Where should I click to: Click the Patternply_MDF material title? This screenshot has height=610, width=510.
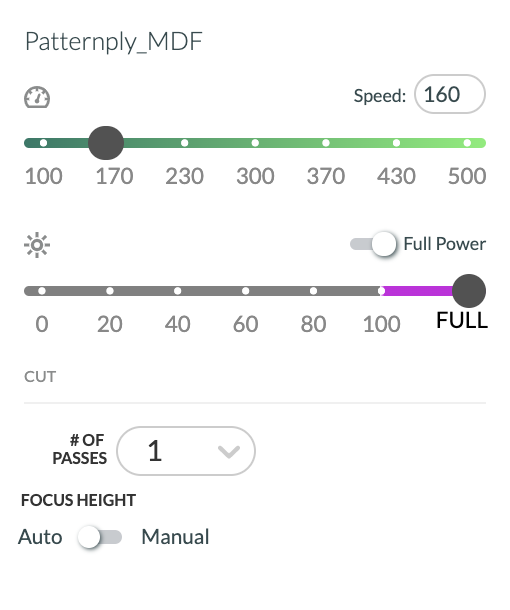tap(114, 42)
